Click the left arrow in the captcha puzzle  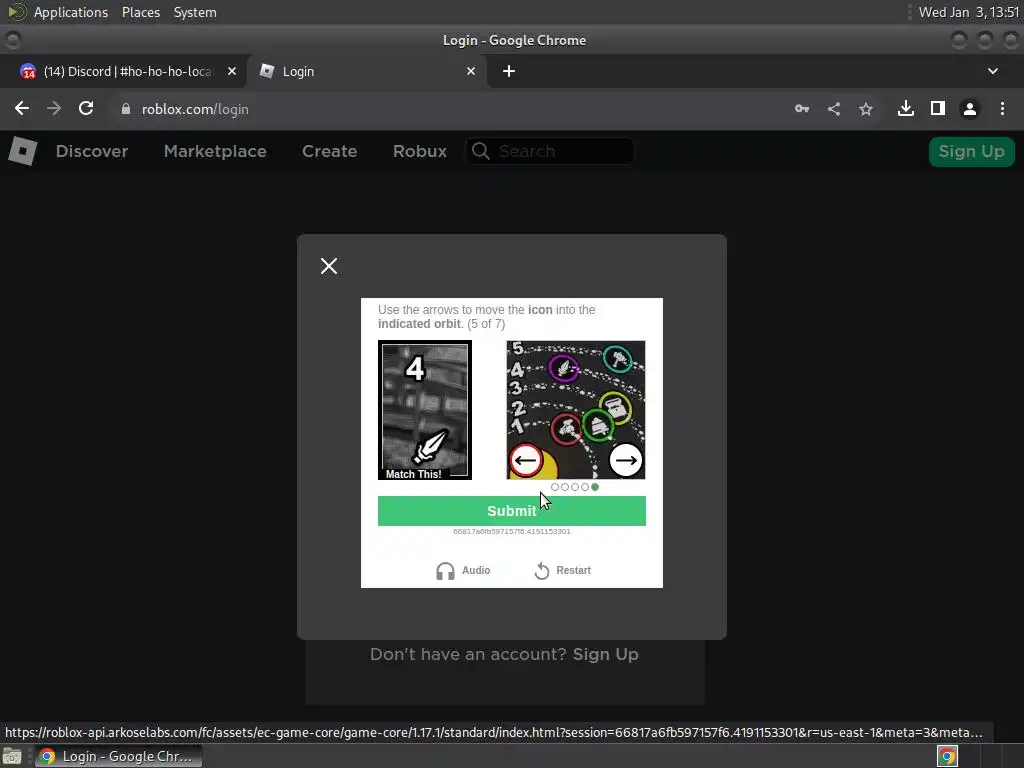point(526,460)
